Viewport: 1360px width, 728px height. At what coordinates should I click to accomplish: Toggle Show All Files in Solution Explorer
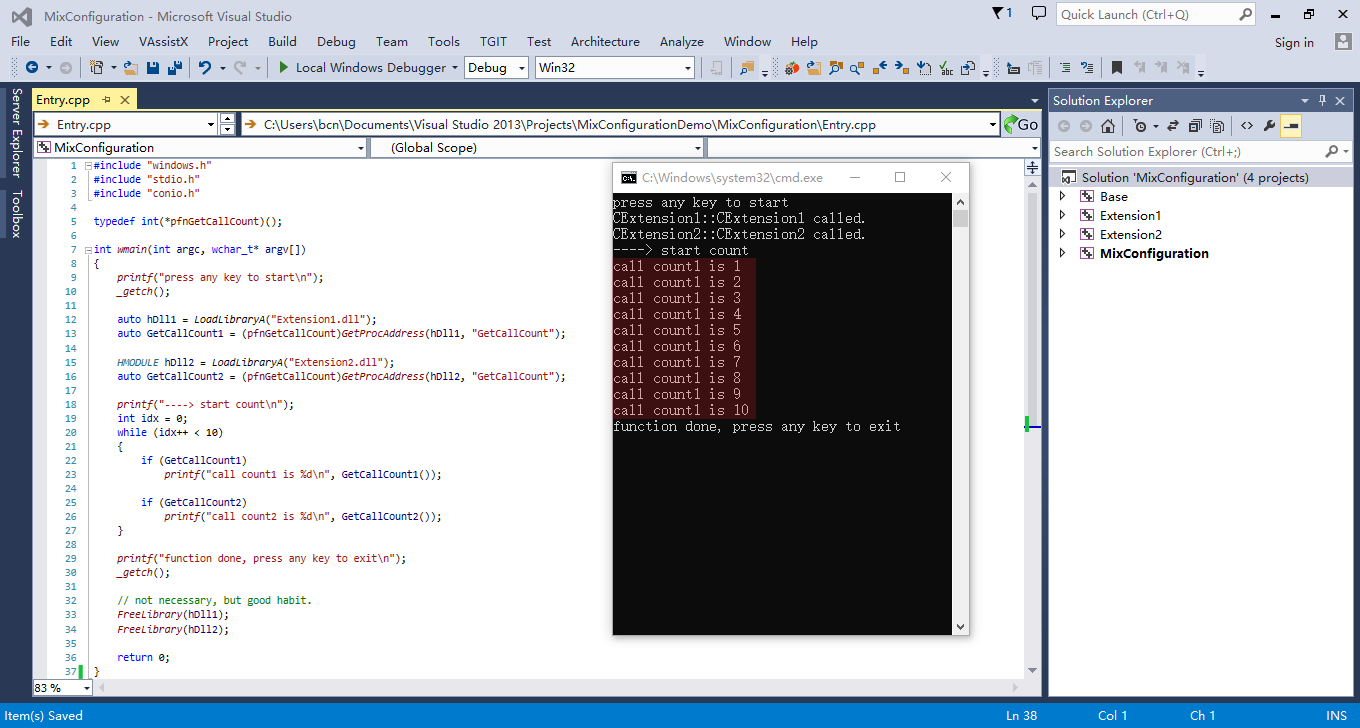click(1217, 126)
